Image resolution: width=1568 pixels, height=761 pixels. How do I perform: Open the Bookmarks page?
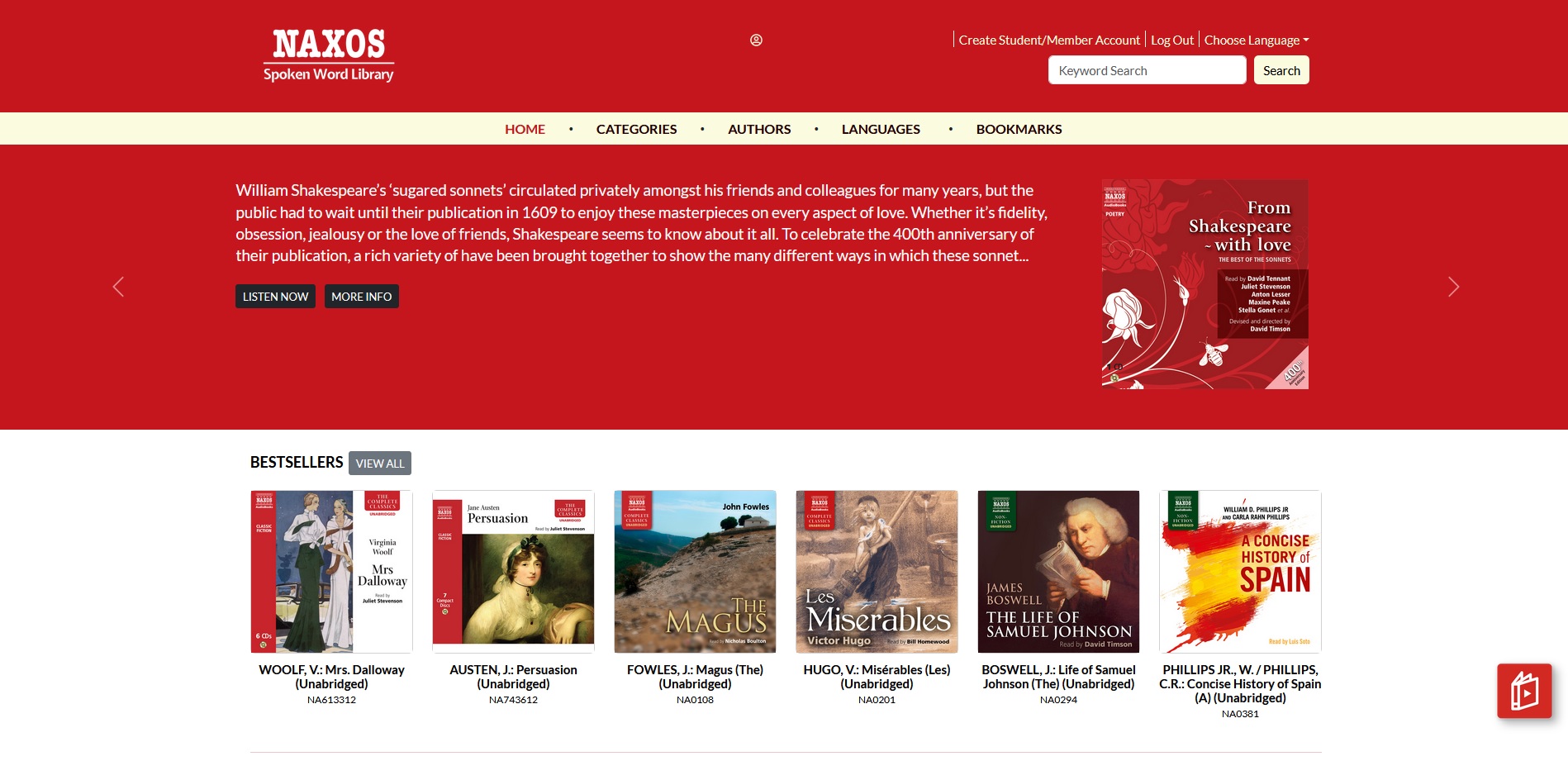[x=1019, y=129]
